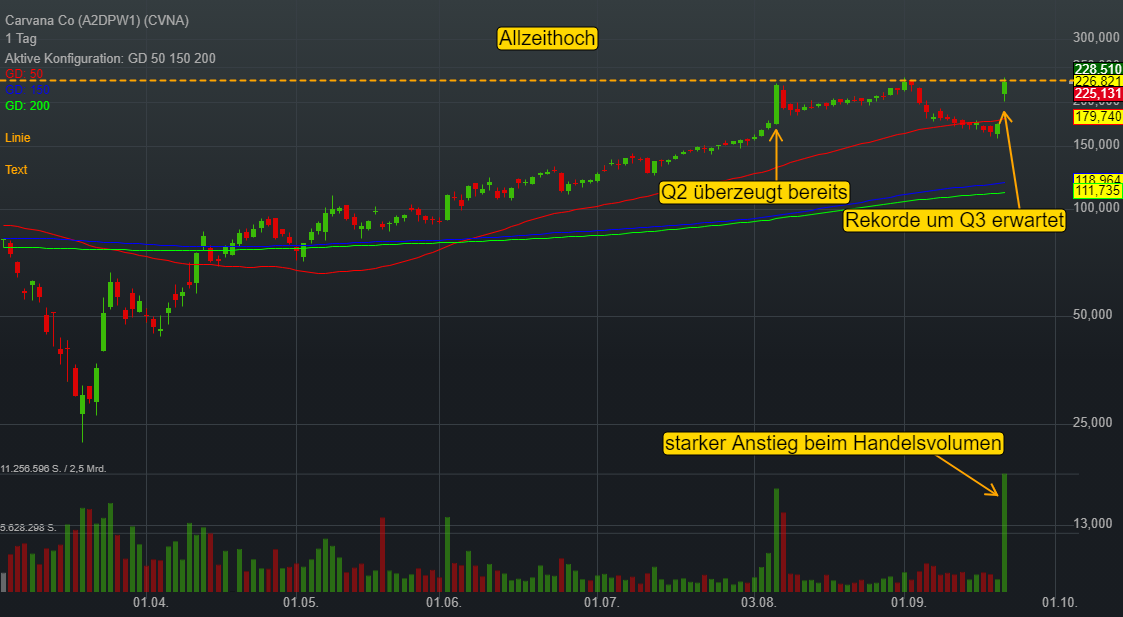The height and width of the screenshot is (617, 1123).
Task: Click the red 225,131 price tag
Action: point(1097,94)
